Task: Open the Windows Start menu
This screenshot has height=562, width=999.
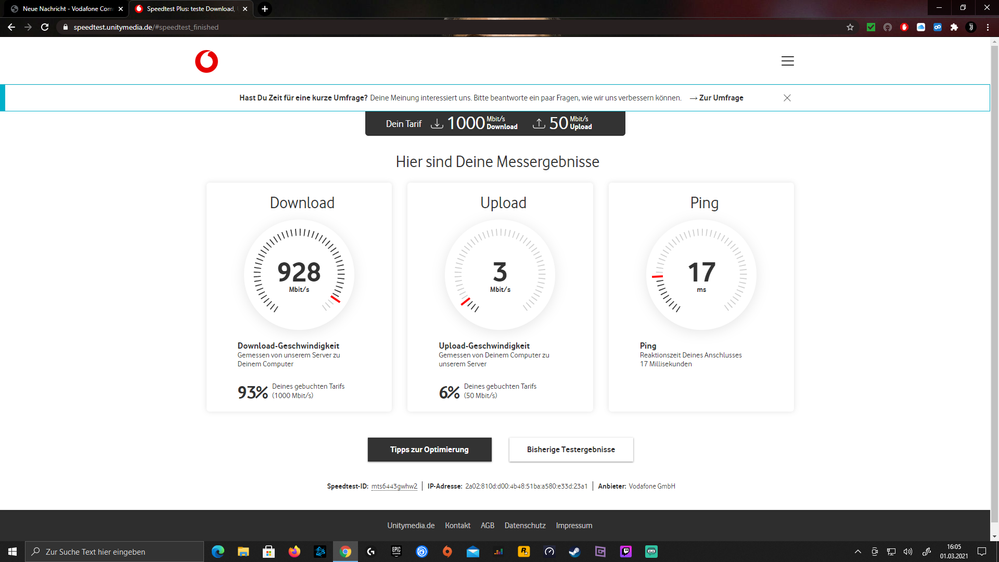Action: click(12, 552)
